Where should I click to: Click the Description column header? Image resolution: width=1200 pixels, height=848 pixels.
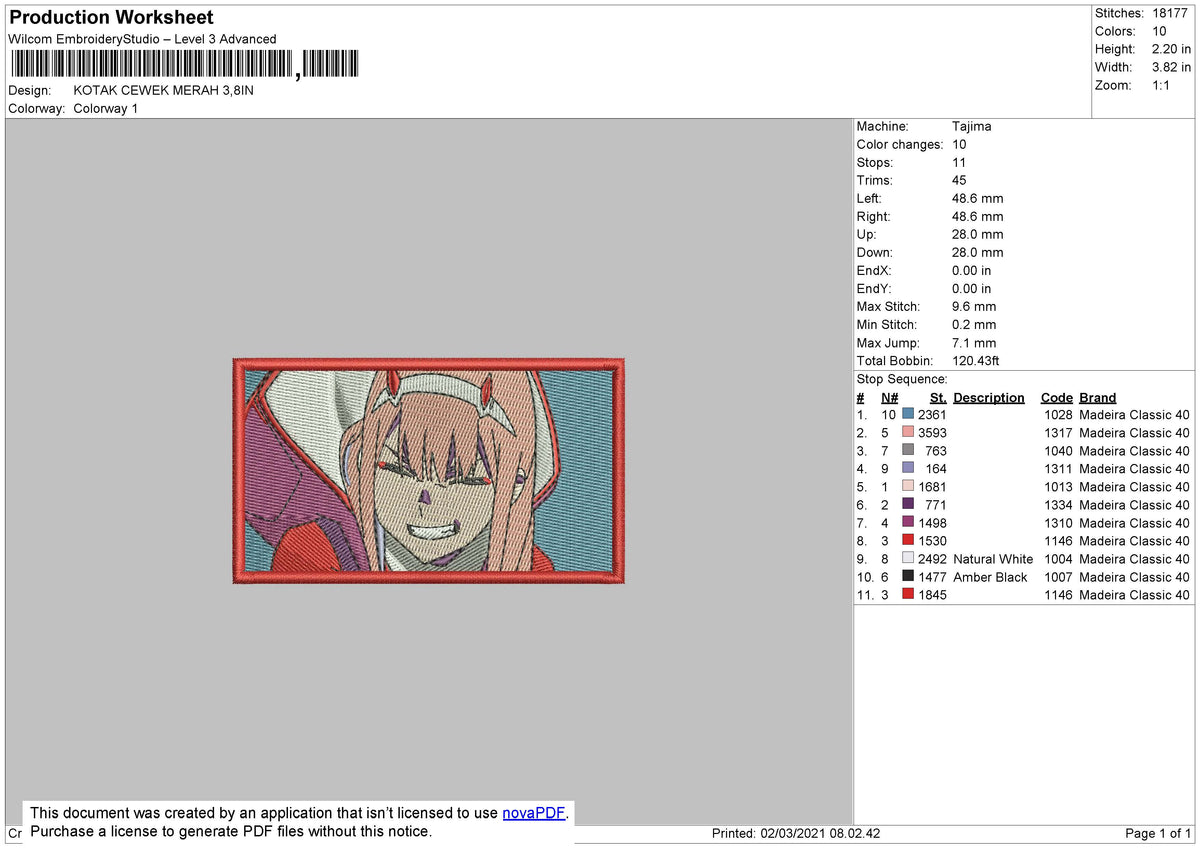[989, 397]
